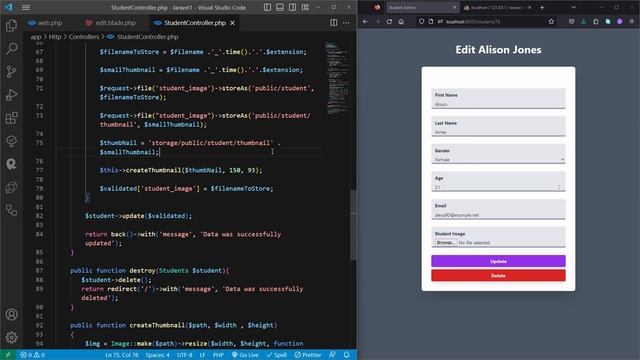Go to the Firefox home page
The width and height of the screenshot is (640, 360).
[401, 22]
